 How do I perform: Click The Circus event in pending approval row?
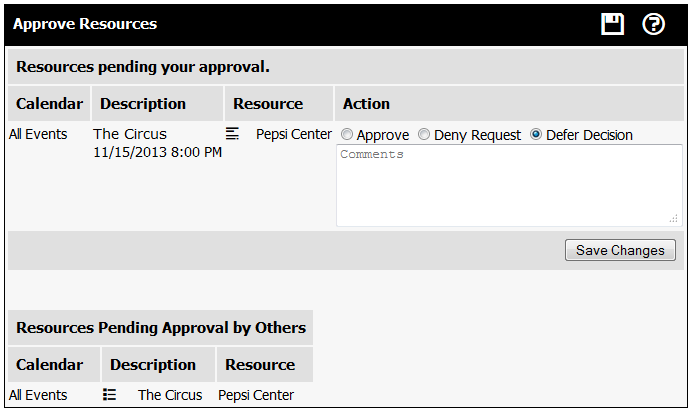tap(130, 134)
